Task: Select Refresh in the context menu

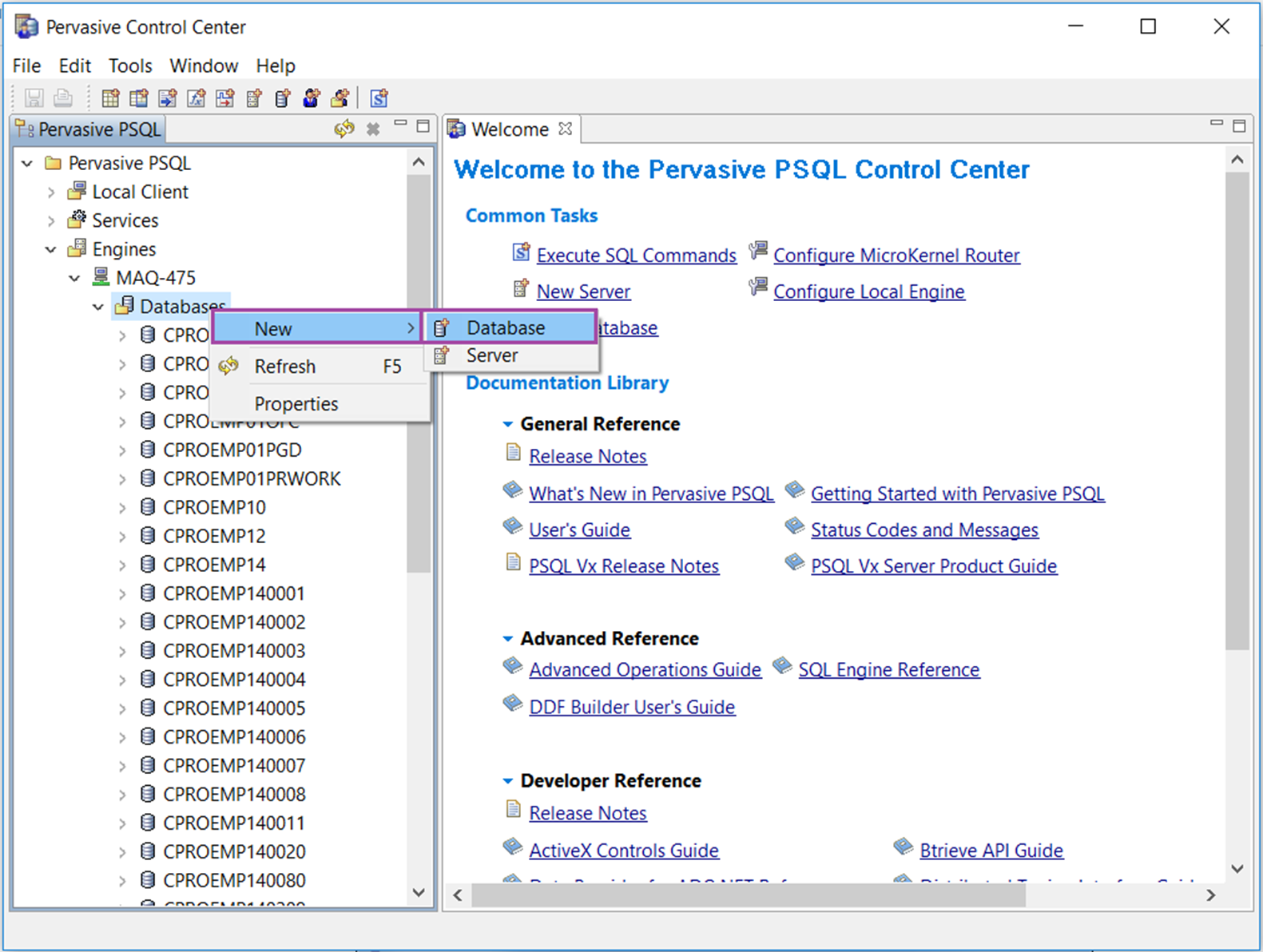Action: pyautogui.click(x=320, y=367)
